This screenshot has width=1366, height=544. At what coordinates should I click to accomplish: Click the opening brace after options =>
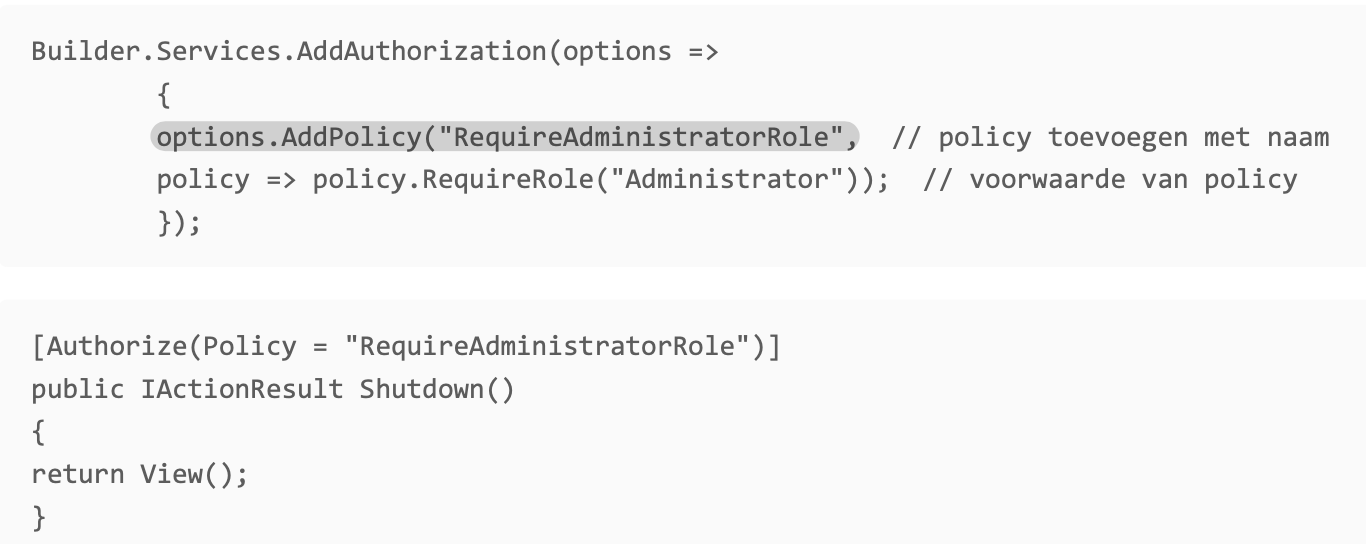click(164, 94)
